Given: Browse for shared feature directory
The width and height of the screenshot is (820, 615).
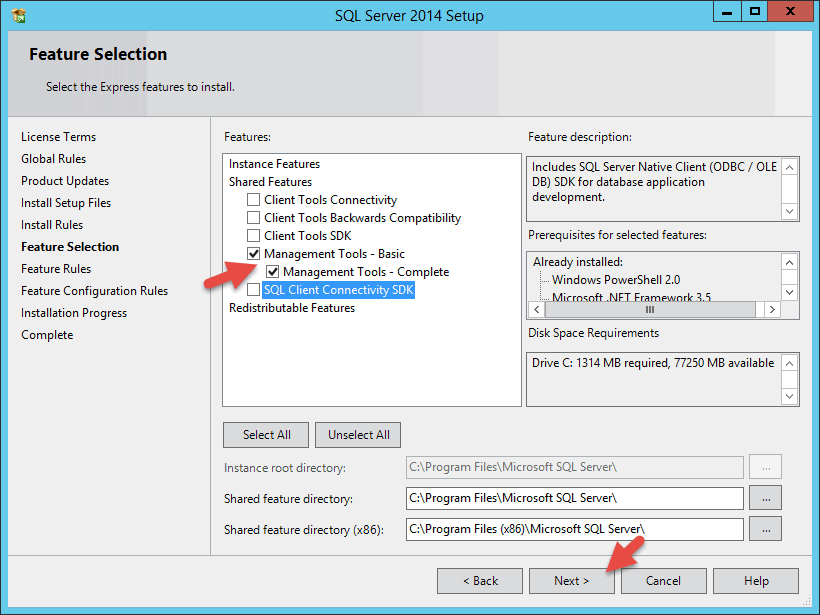Looking at the screenshot, I should [x=766, y=498].
